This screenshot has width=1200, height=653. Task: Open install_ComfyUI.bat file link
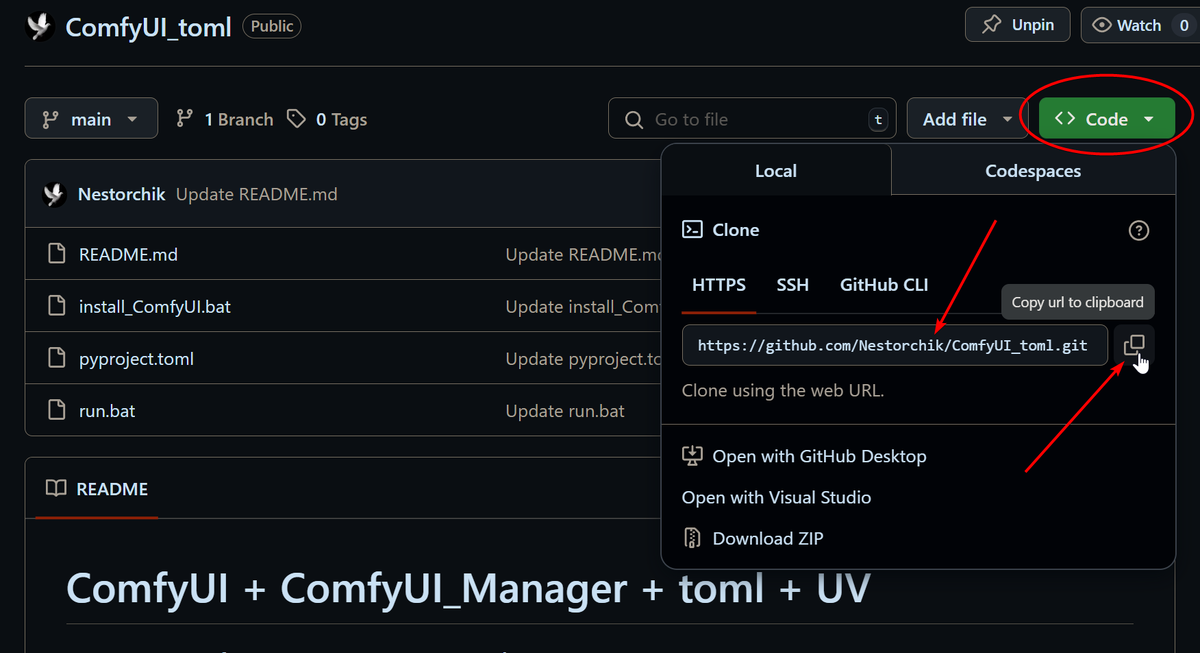[155, 307]
